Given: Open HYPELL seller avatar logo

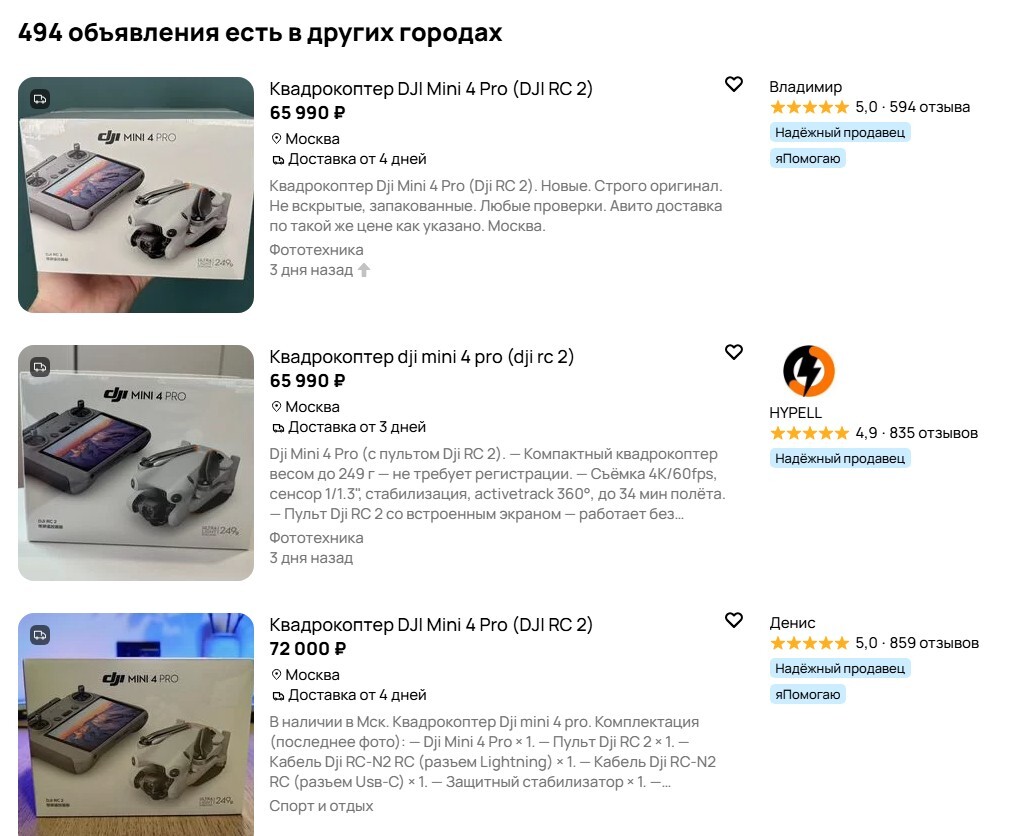Looking at the screenshot, I should [808, 371].
